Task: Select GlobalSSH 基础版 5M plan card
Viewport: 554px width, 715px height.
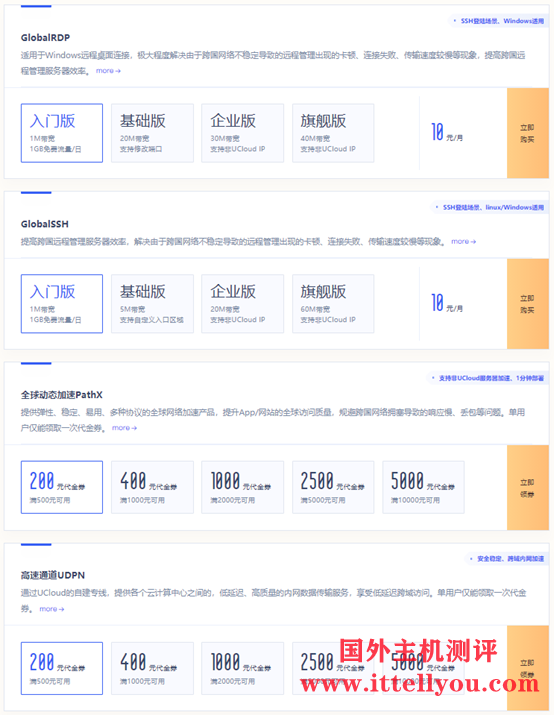Action: [152, 304]
